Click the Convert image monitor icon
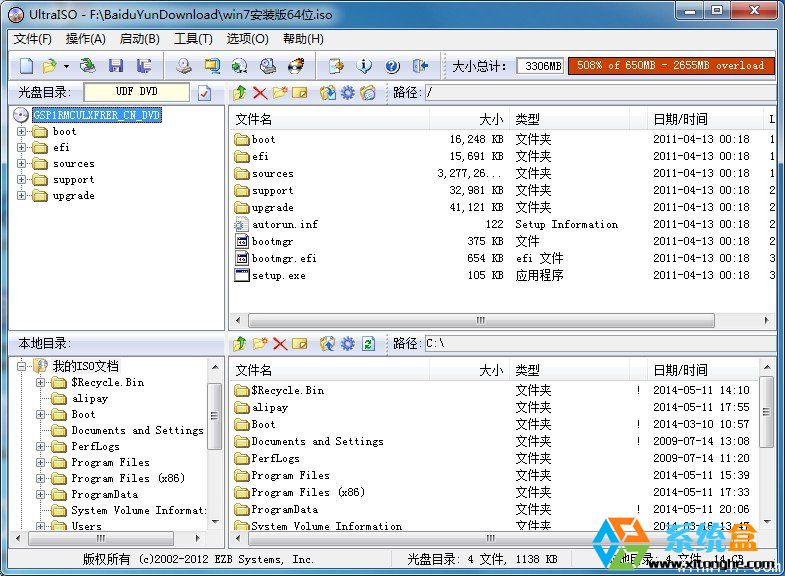 [212, 66]
